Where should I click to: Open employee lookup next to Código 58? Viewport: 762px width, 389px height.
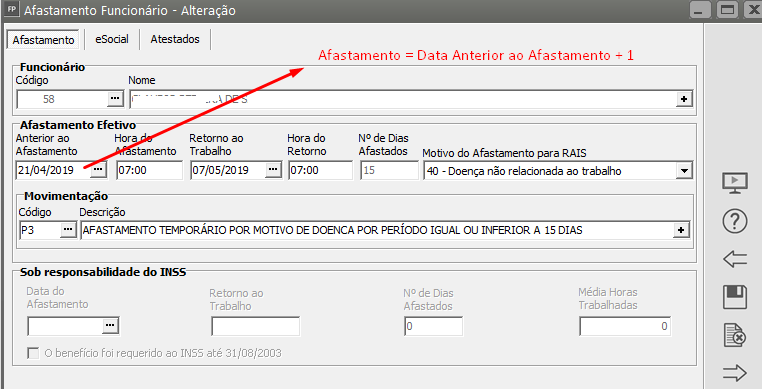pyautogui.click(x=115, y=99)
